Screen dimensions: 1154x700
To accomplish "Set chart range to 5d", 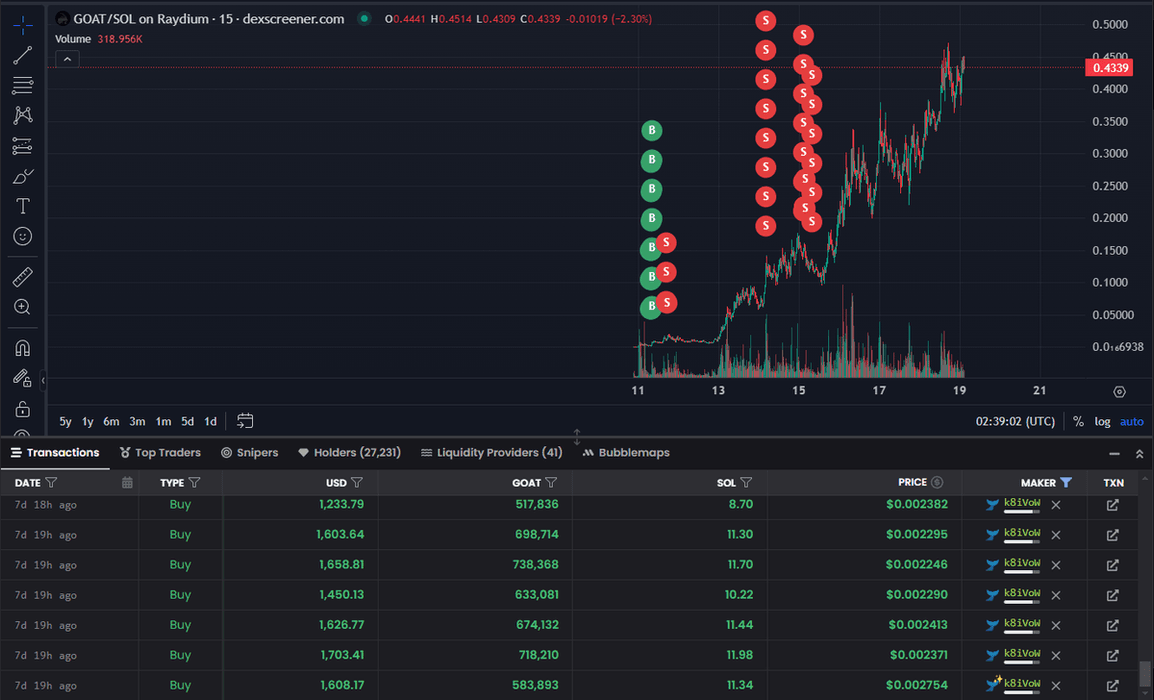I will coord(187,421).
